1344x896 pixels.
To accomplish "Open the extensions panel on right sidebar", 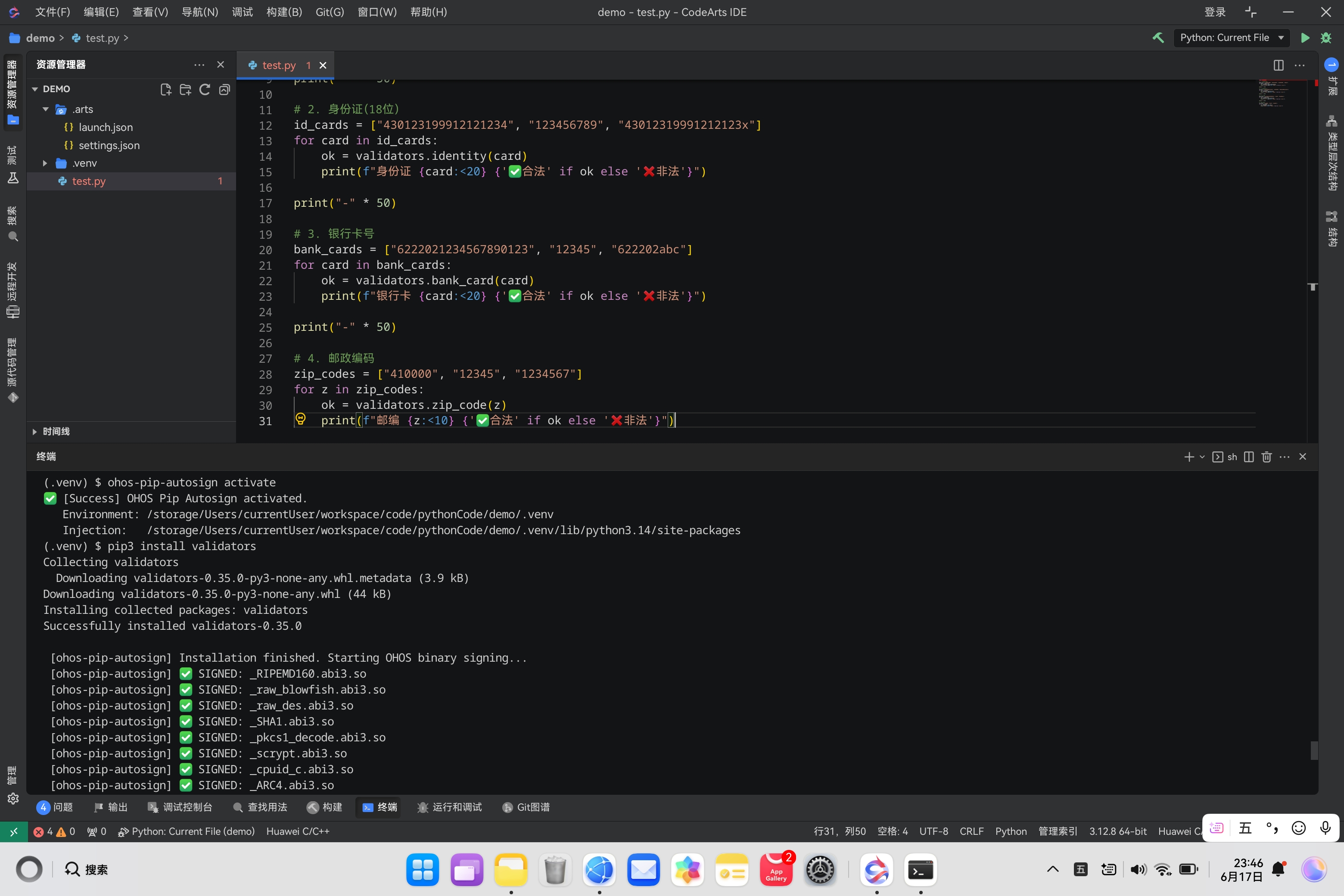I will 1332,77.
